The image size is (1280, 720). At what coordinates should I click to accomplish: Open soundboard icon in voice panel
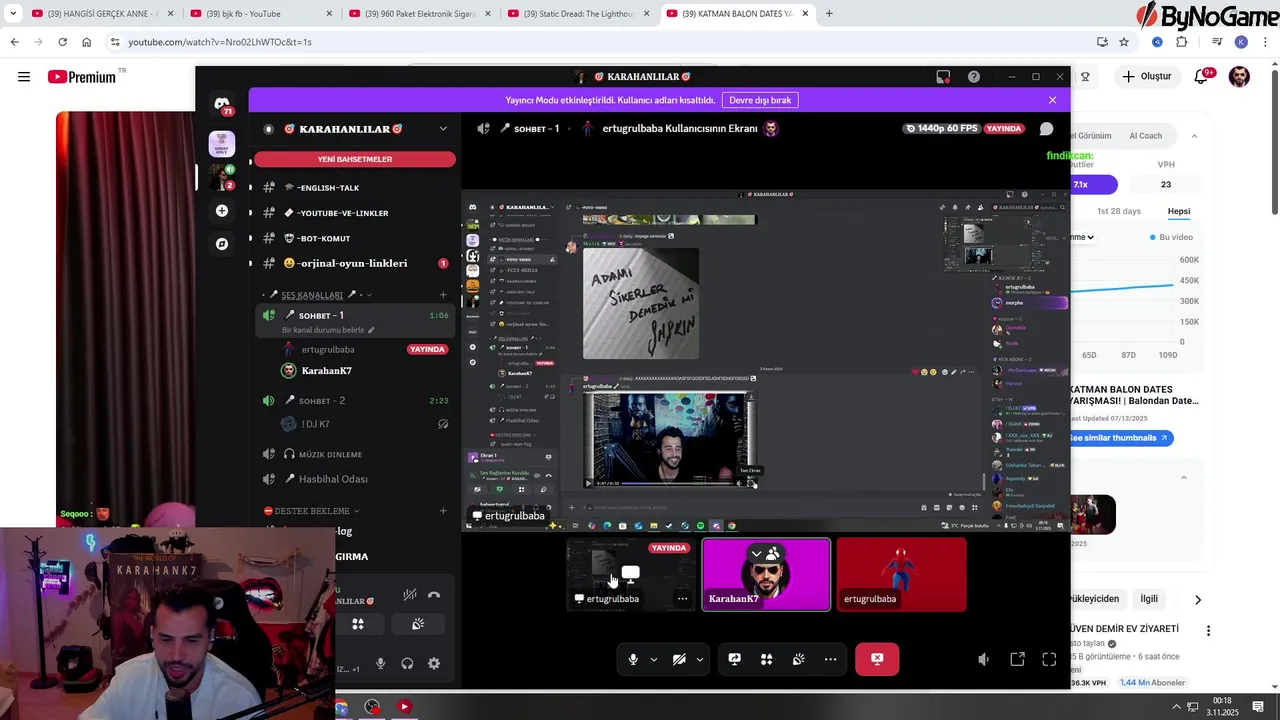[418, 624]
